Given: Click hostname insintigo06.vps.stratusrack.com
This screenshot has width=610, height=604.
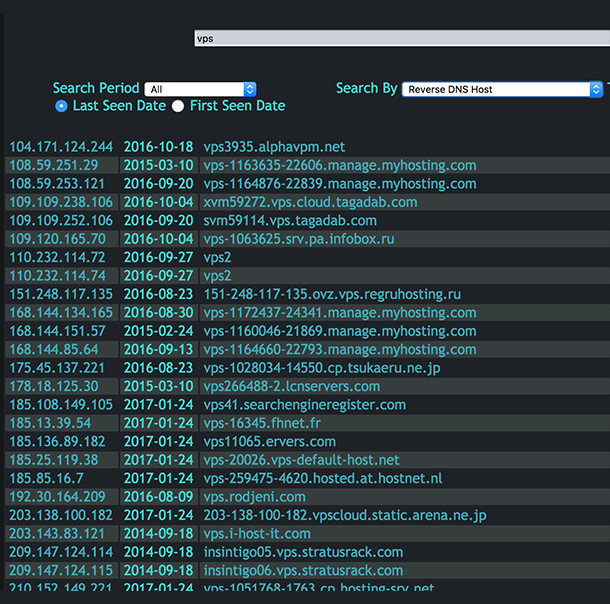Looking at the screenshot, I should [303, 571].
